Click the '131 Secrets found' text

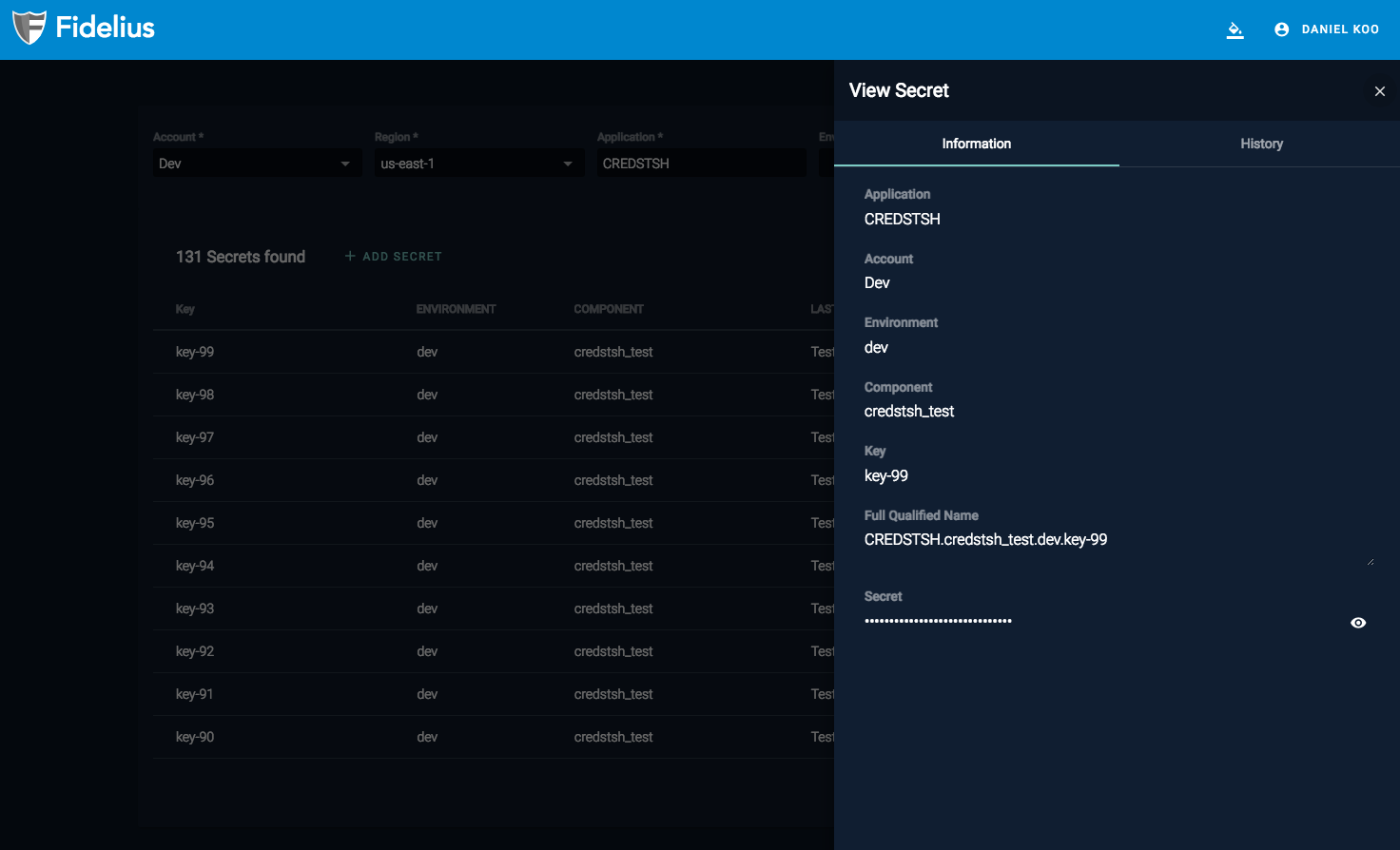(241, 257)
